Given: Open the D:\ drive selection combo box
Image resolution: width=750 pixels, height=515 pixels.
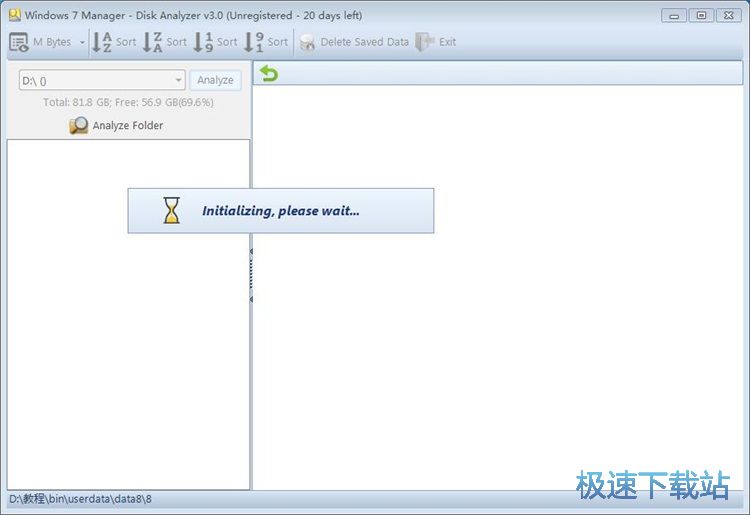Looking at the screenshot, I should (102, 80).
